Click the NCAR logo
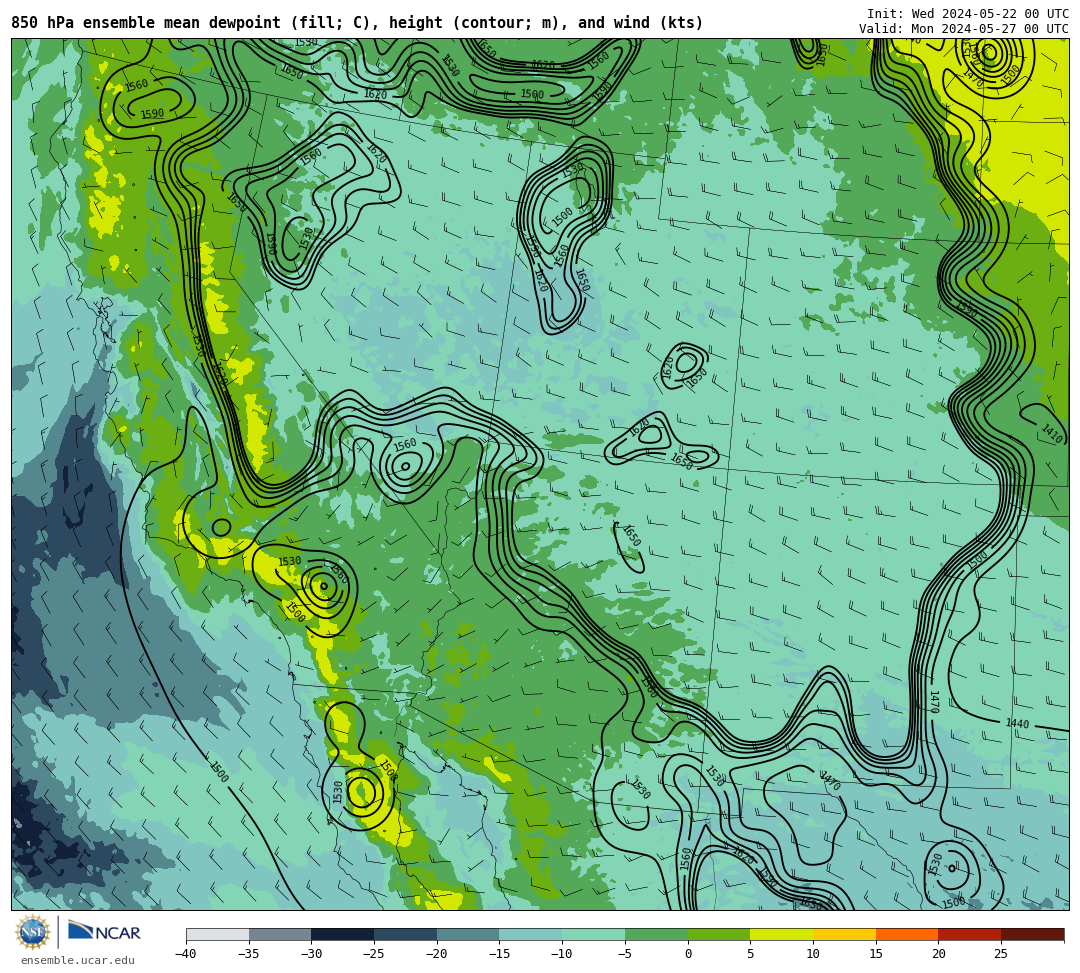Screen dimensions: 1080x973 104,932
